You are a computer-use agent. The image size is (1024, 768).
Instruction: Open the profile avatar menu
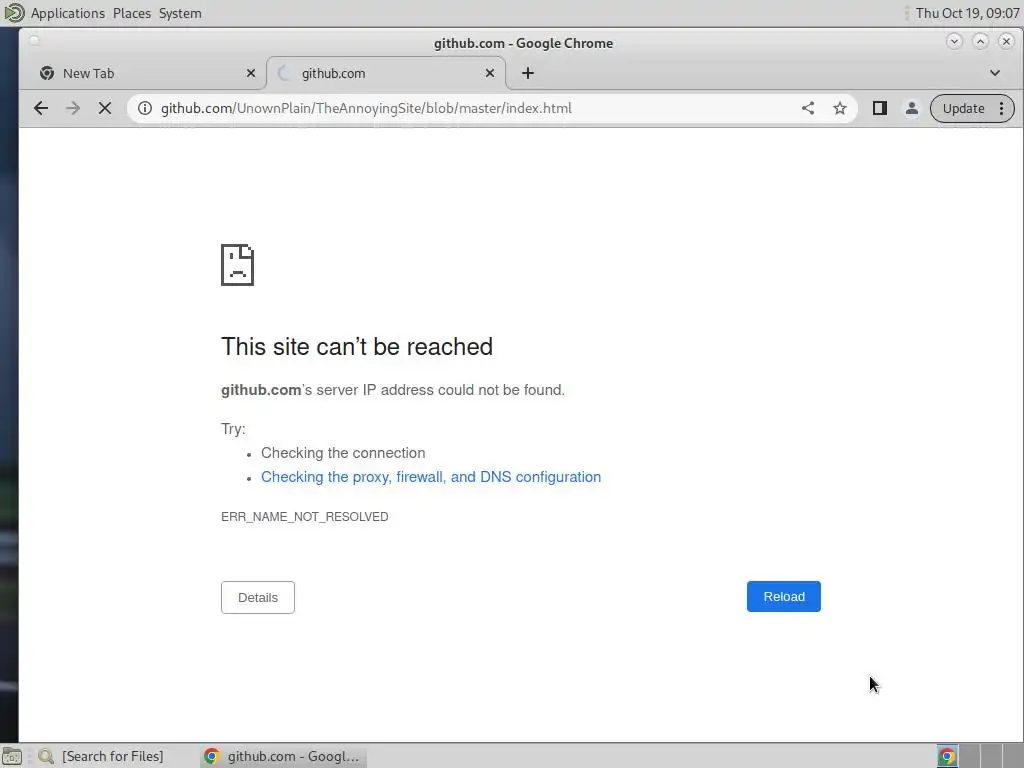[912, 108]
